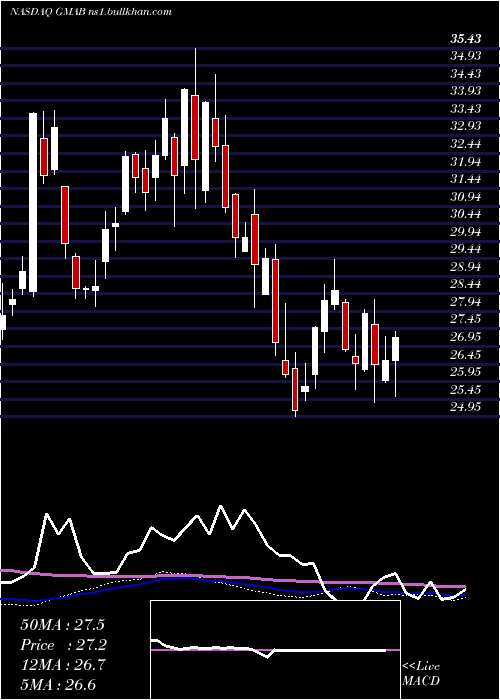Click the <<Live MACD label
Image resolution: width=500 pixels, height=700 pixels.
[421, 674]
